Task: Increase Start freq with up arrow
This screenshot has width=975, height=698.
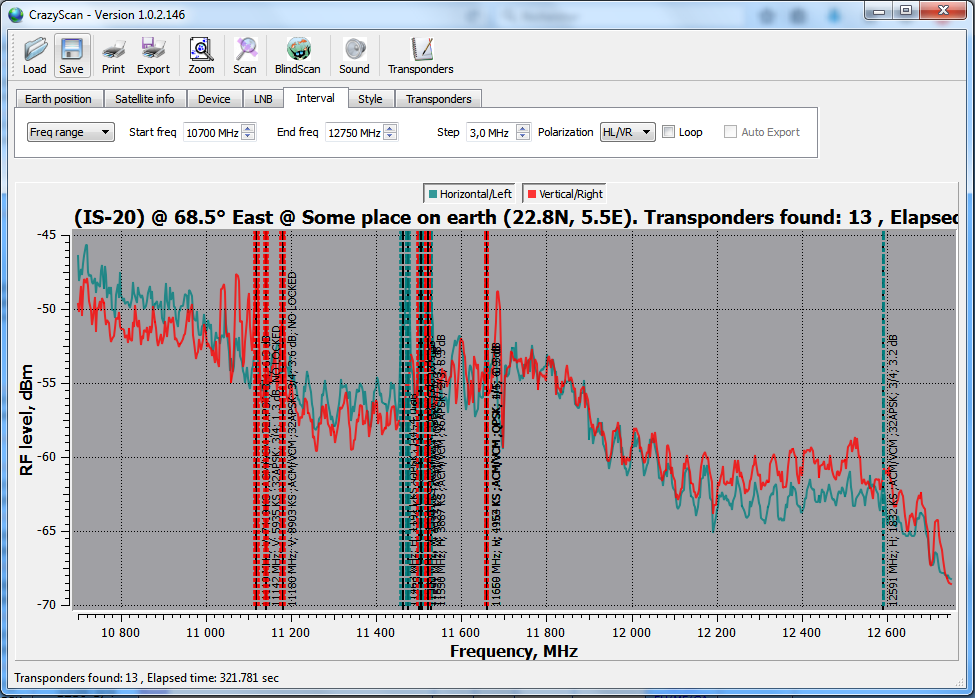Action: pos(249,128)
